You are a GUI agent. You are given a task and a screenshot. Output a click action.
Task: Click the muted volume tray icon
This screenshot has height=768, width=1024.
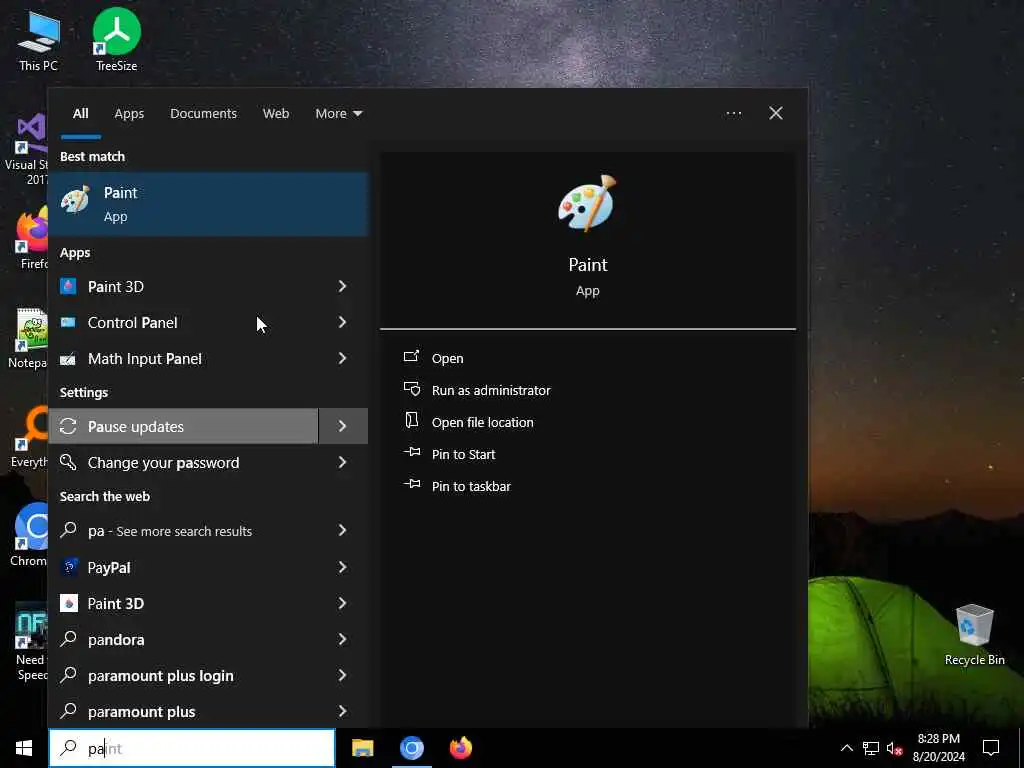895,748
